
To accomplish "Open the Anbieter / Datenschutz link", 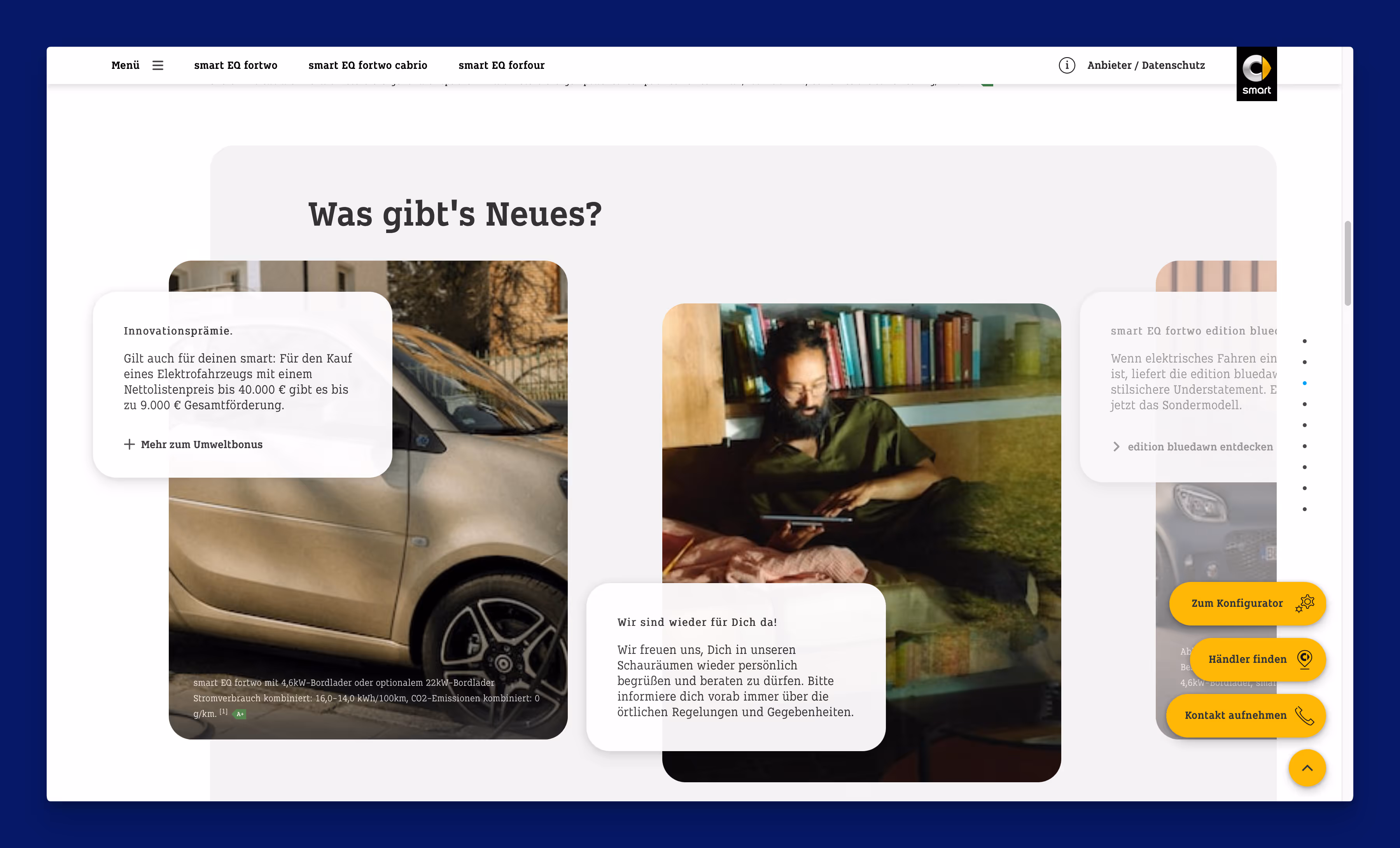I will (x=1146, y=65).
